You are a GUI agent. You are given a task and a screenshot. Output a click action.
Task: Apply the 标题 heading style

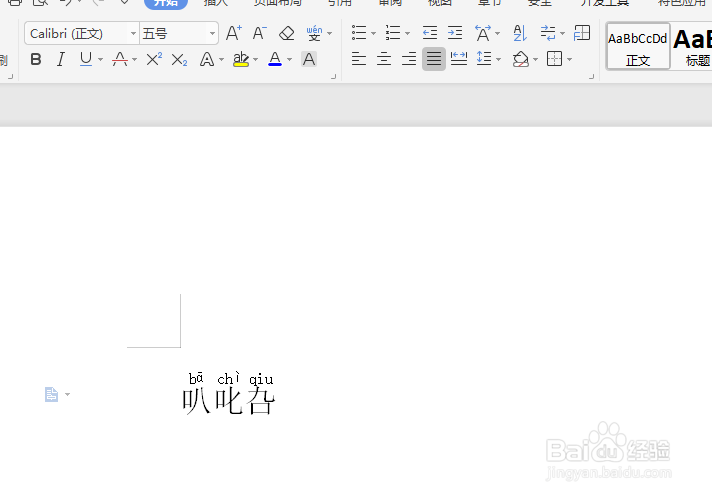tap(692, 46)
